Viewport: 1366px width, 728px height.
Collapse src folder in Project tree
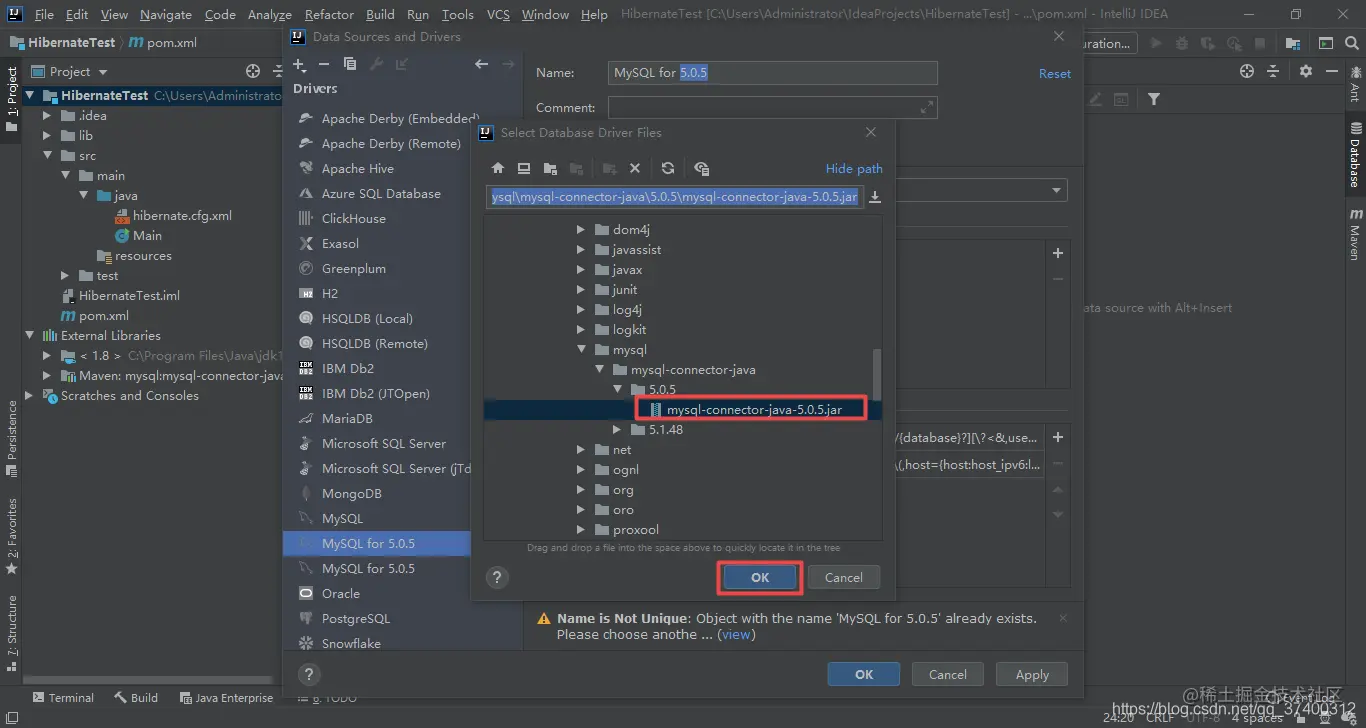tap(47, 156)
